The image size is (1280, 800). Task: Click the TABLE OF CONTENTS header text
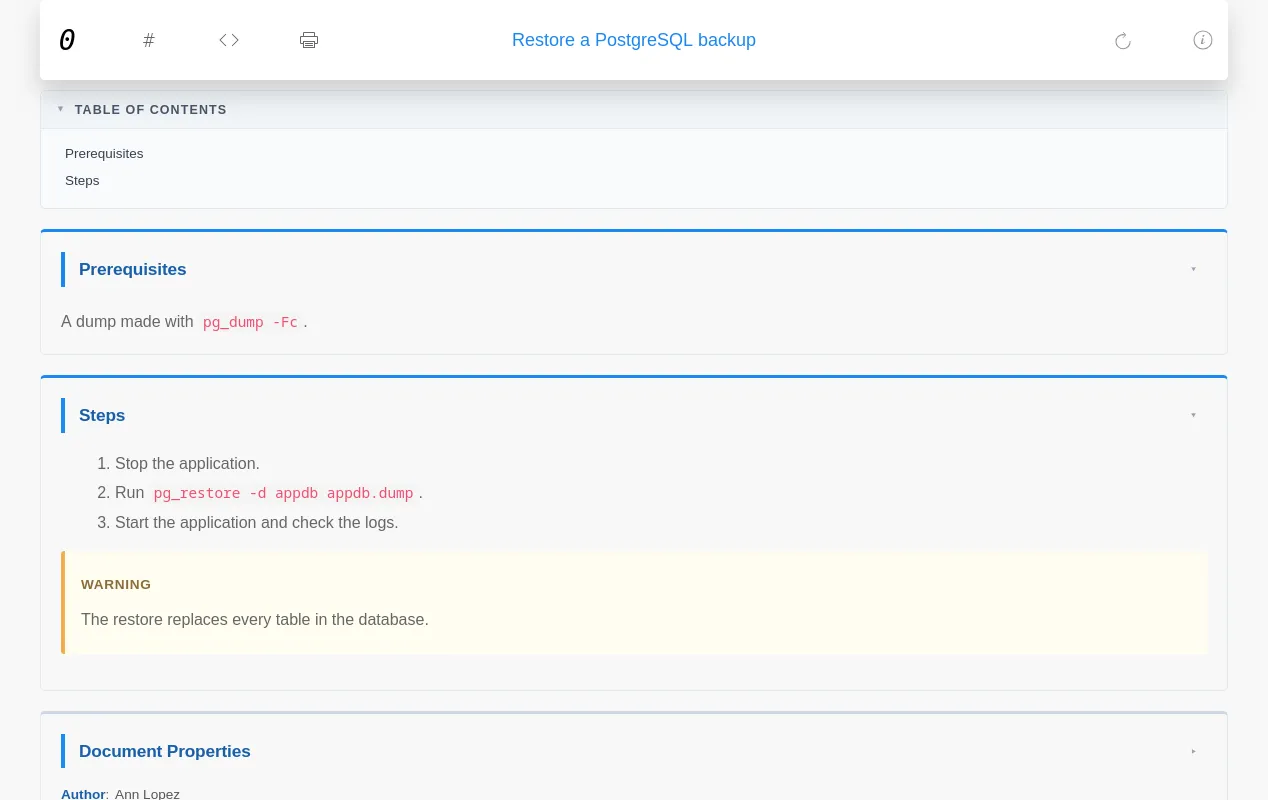point(151,109)
